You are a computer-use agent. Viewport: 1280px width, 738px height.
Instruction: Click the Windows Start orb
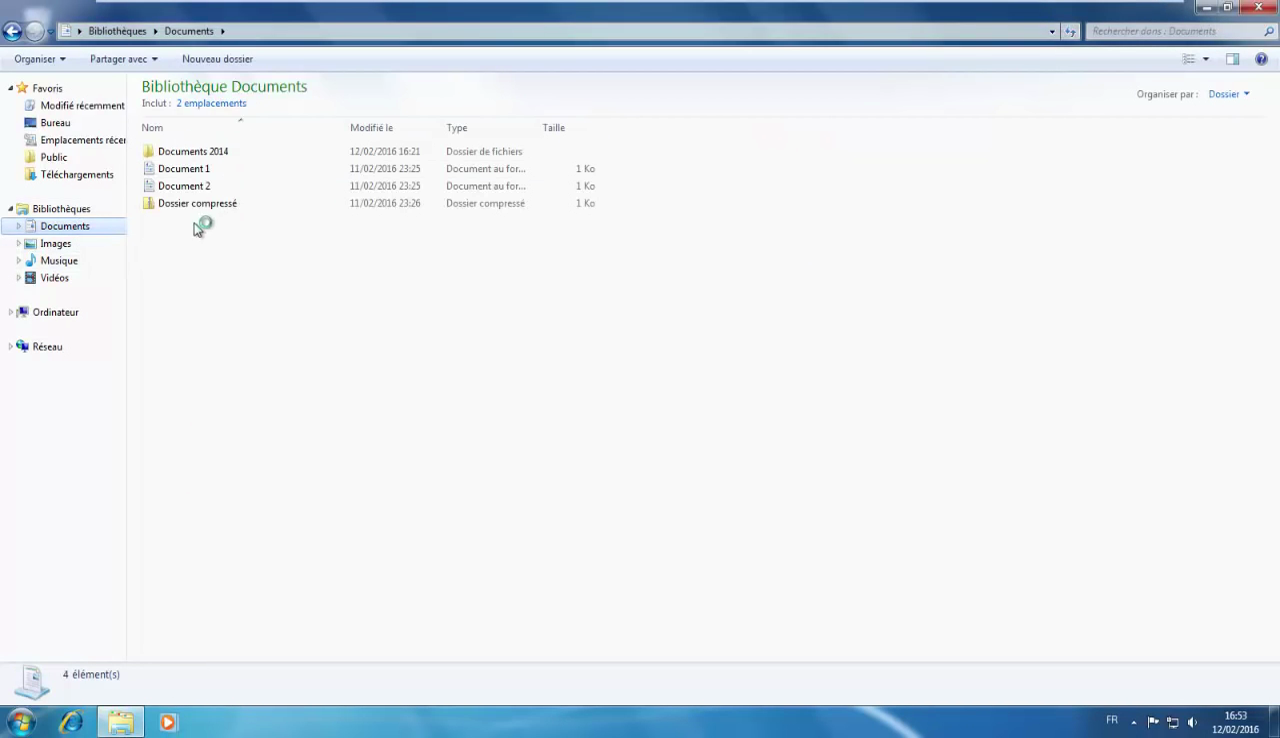[20, 721]
